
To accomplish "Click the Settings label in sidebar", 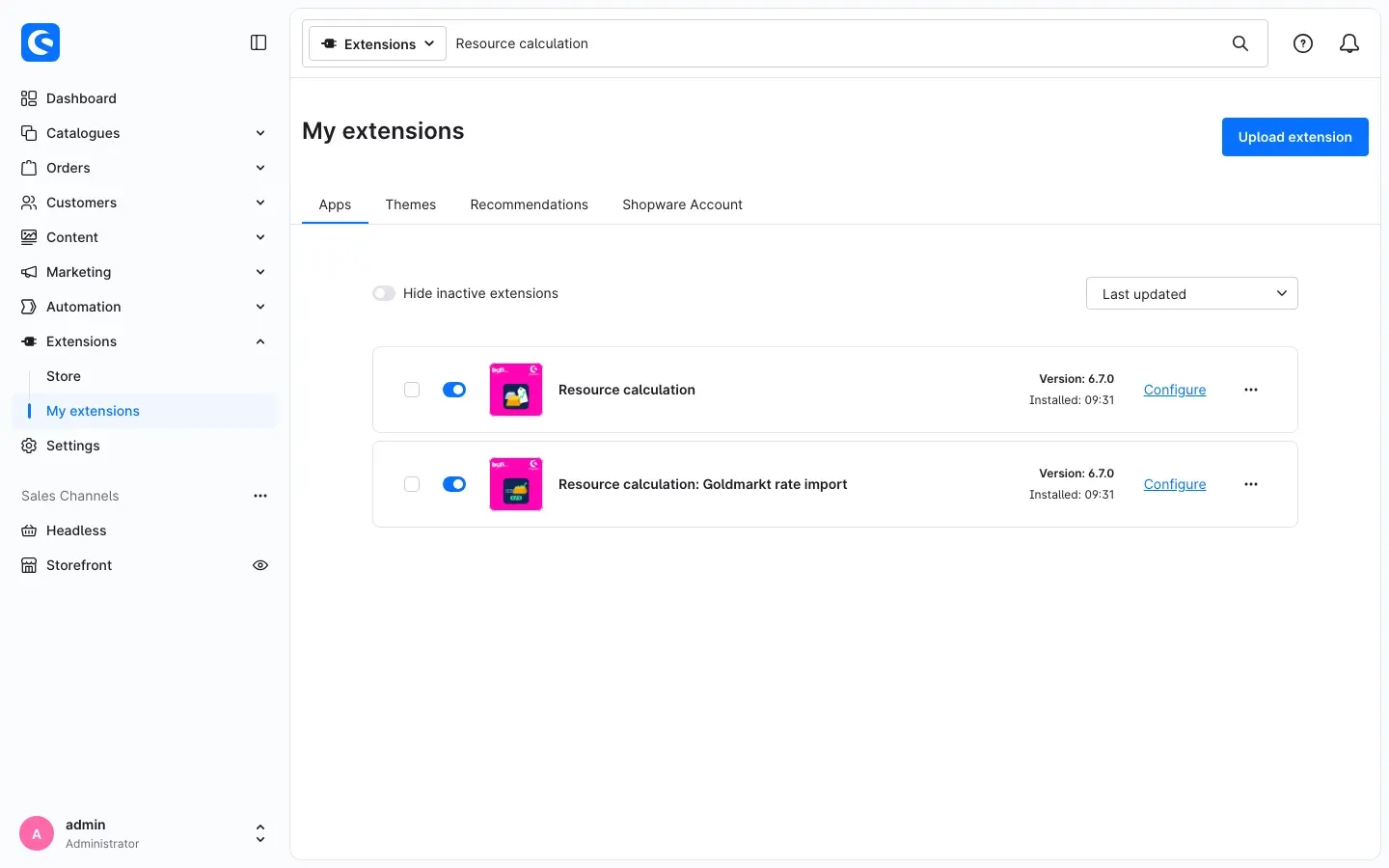I will 73,446.
